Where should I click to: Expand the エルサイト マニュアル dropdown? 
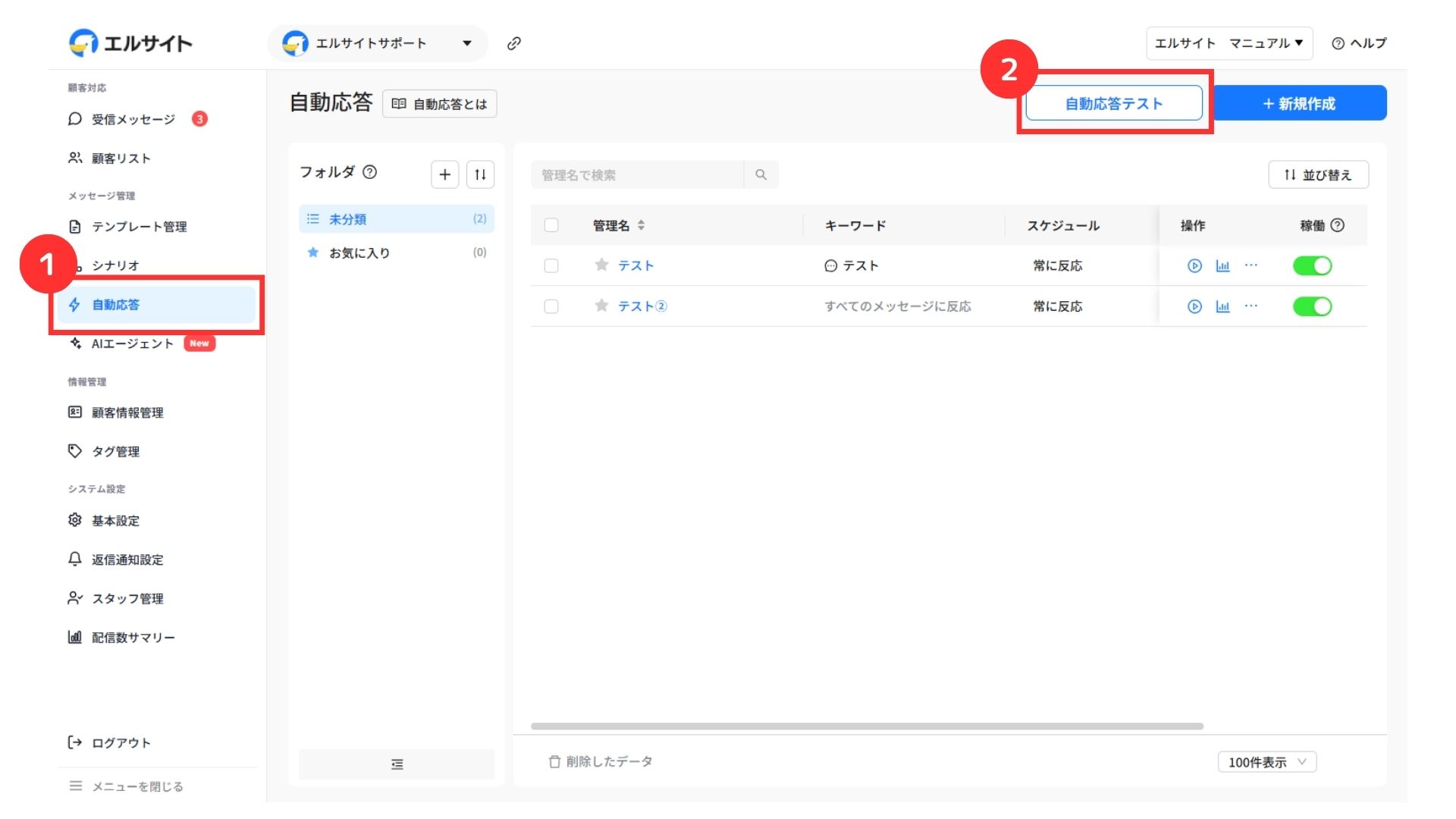[x=1228, y=43]
